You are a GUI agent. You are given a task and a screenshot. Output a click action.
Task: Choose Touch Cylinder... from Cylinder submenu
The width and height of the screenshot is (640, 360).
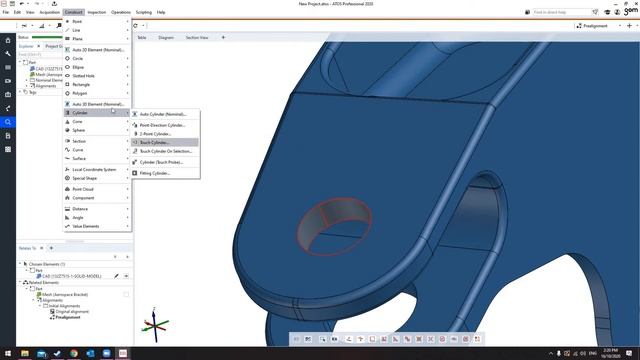[165, 142]
